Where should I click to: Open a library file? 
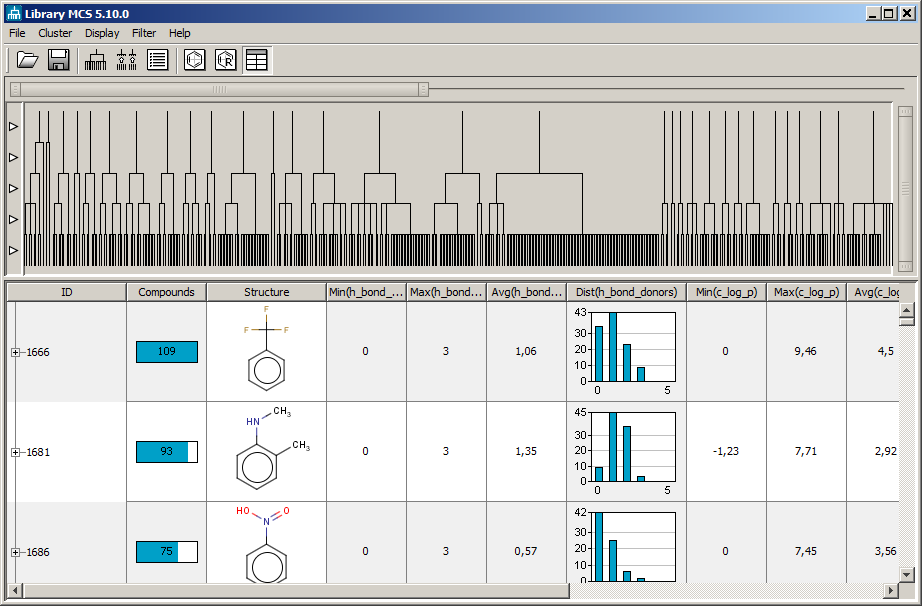pos(27,59)
